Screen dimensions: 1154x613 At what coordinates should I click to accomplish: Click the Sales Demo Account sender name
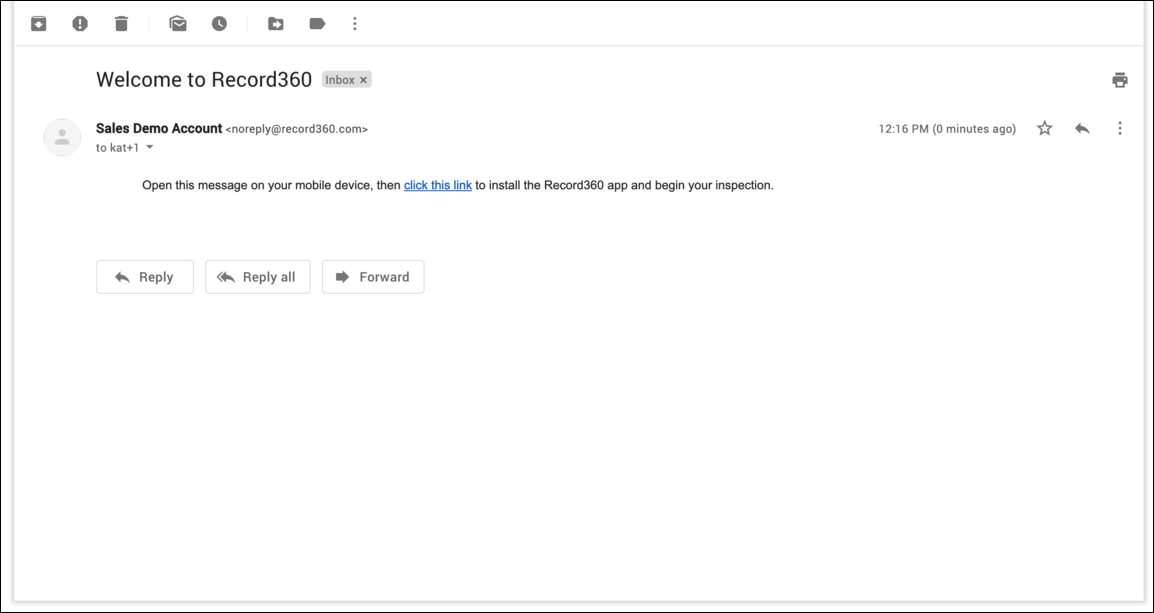coord(159,128)
